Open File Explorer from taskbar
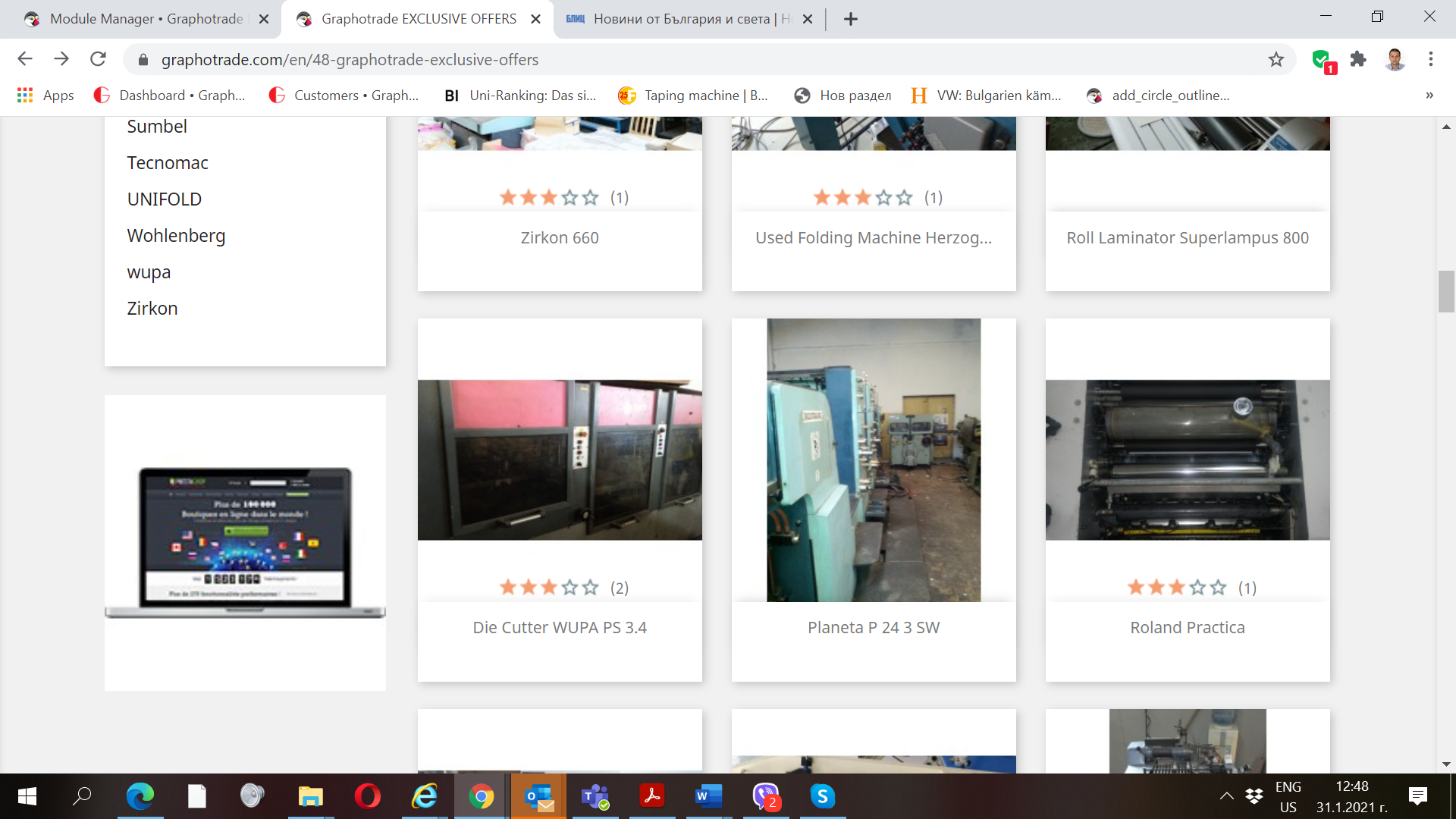Image resolution: width=1456 pixels, height=819 pixels. (x=310, y=796)
